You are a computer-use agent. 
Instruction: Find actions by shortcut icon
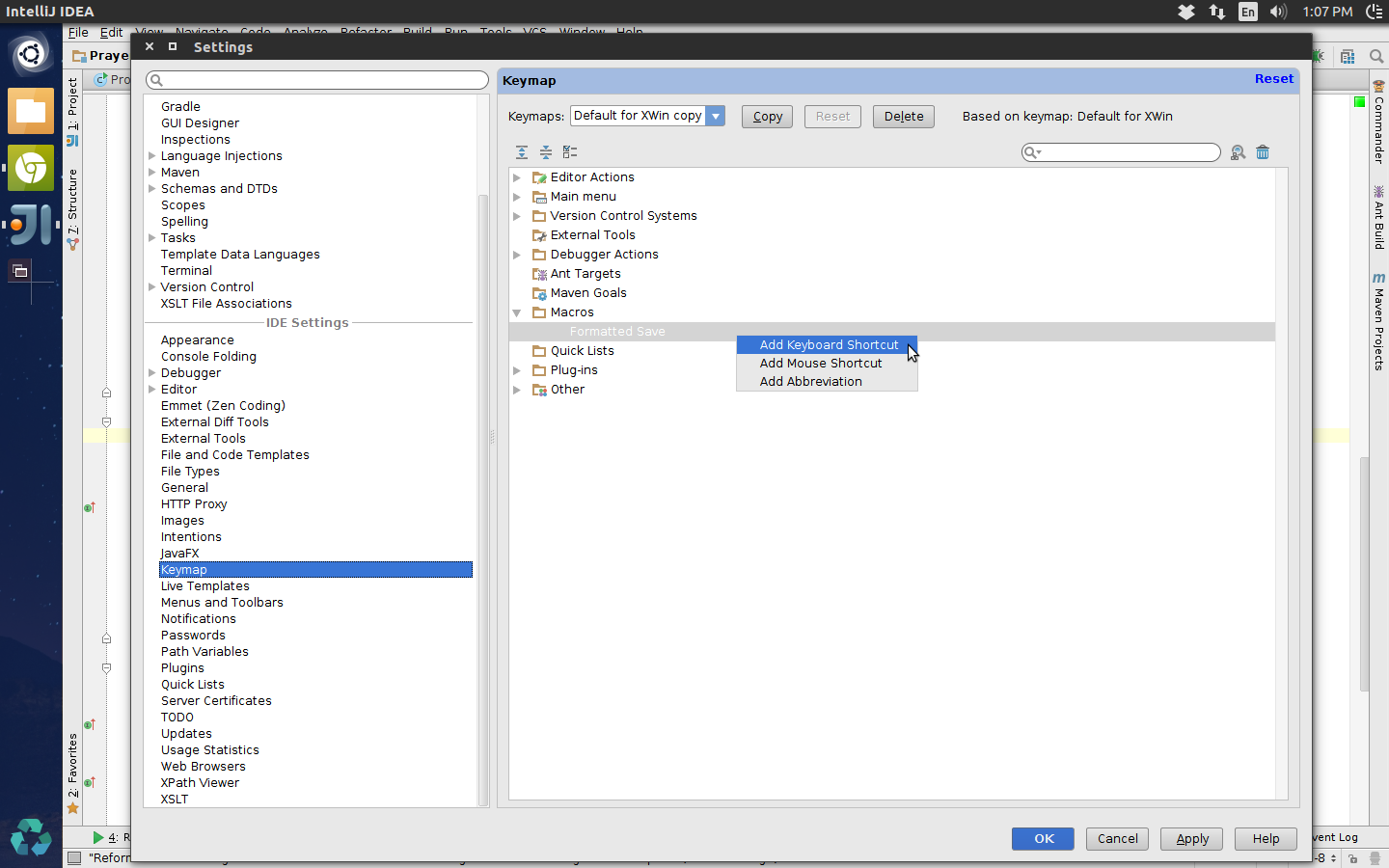1238,152
